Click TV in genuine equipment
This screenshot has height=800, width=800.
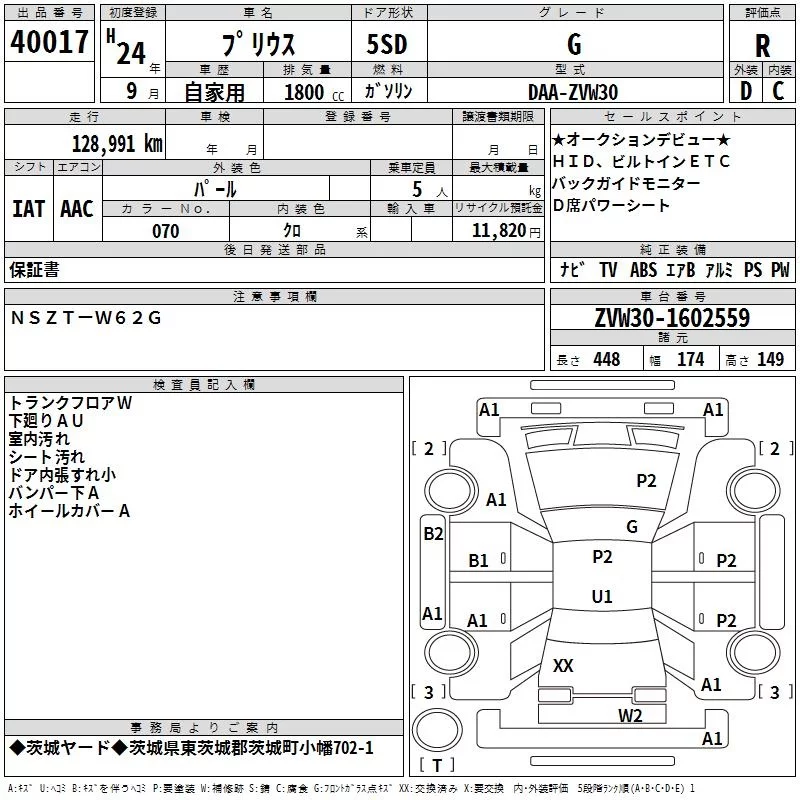pyautogui.click(x=608, y=269)
